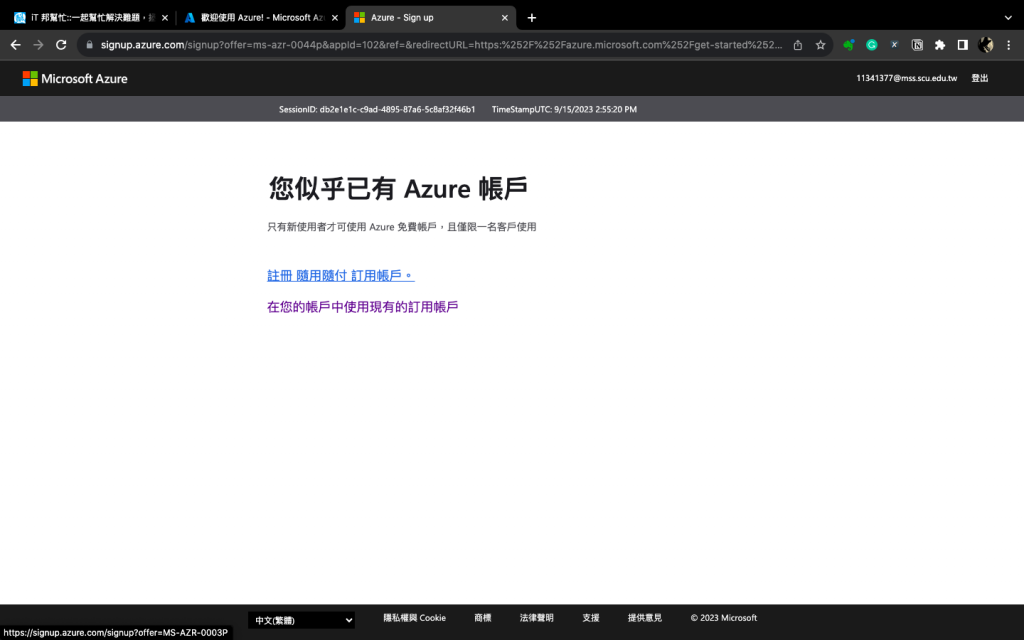Click the TimeStampUTC text in banner
This screenshot has width=1024, height=640.
click(564, 110)
